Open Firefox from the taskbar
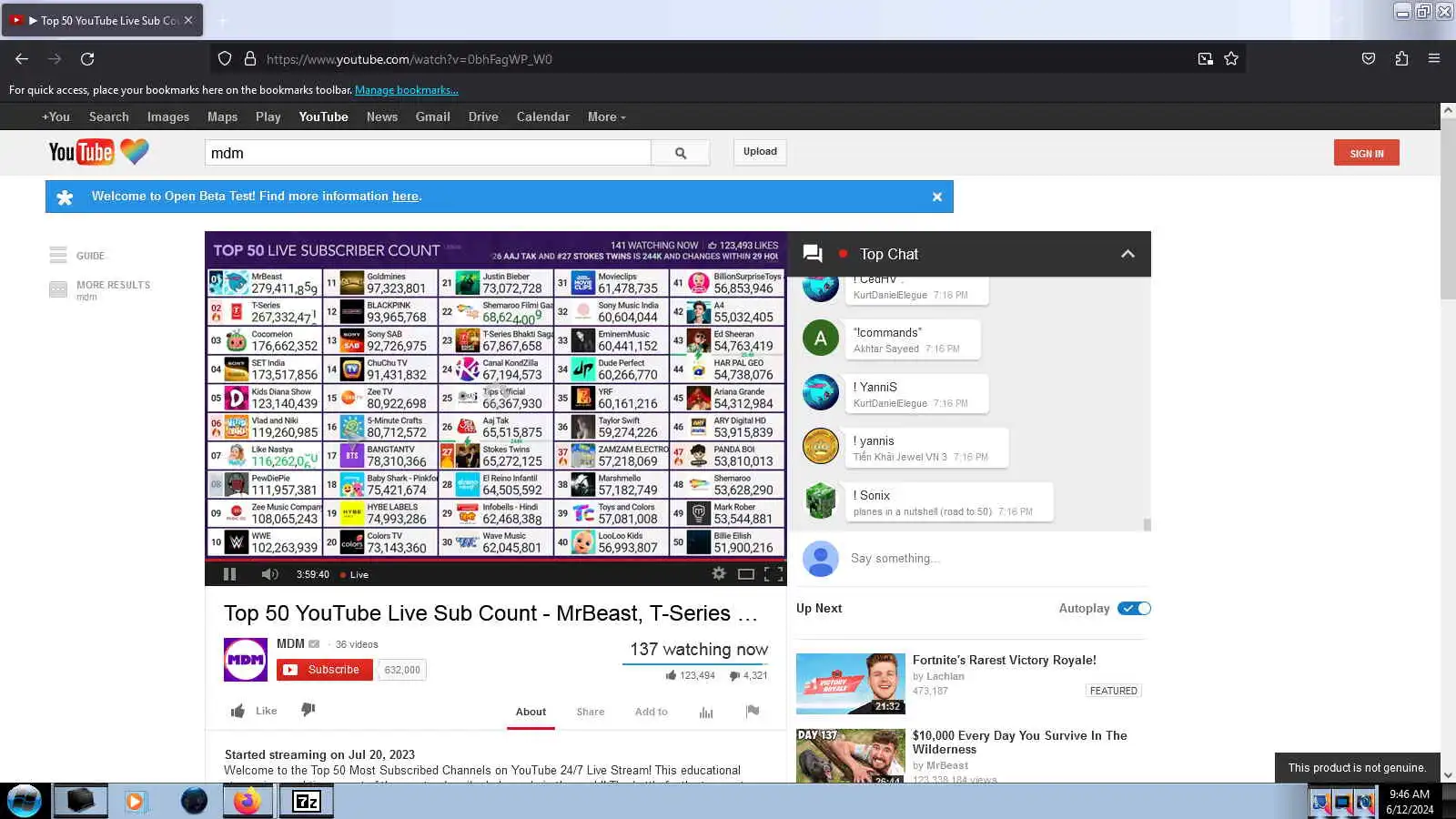This screenshot has width=1456, height=819. click(246, 801)
